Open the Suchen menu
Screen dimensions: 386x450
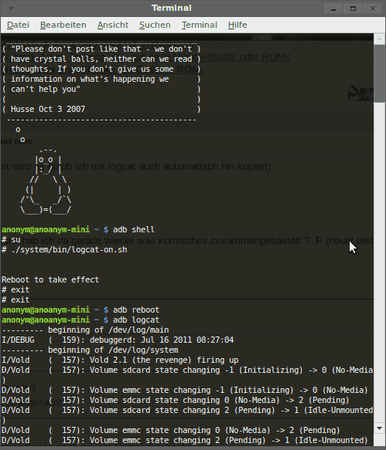pyautogui.click(x=155, y=25)
